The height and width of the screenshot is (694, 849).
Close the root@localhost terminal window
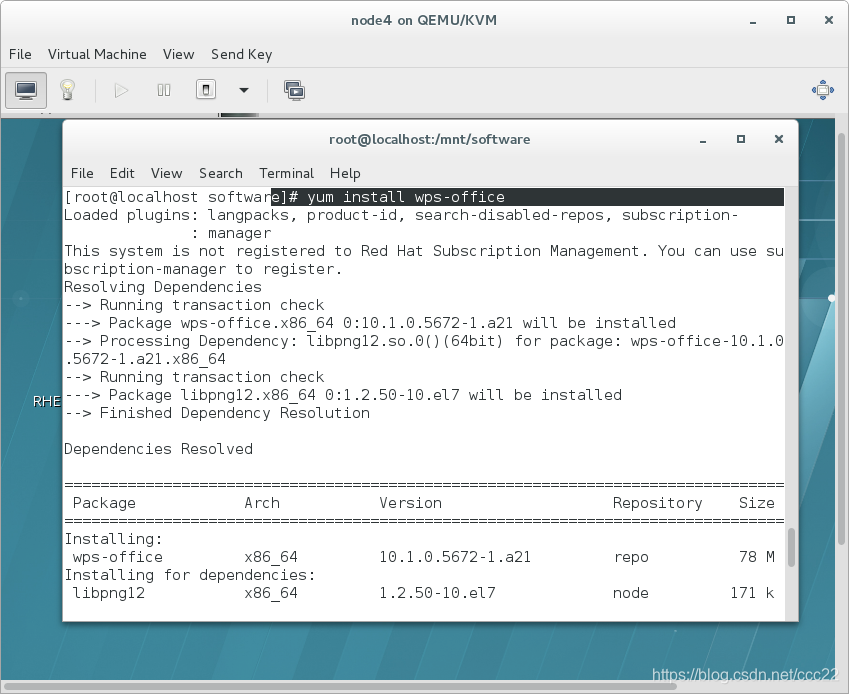(779, 139)
